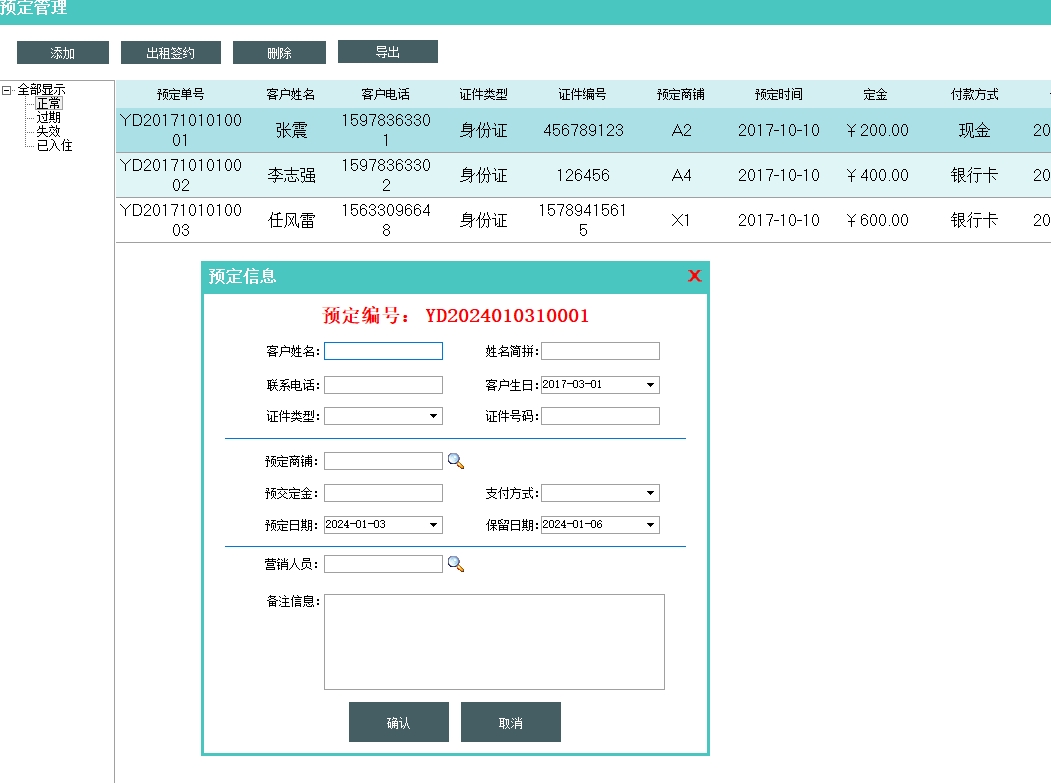Viewport: 1051px width, 783px height.
Task: Select 已入住 in the status tree
Action: [55, 145]
